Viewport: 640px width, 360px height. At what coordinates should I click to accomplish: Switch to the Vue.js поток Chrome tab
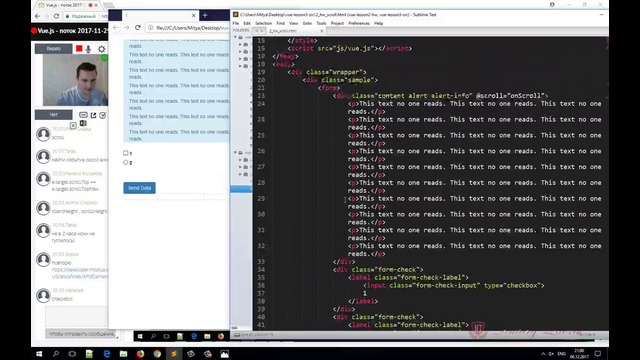[x=65, y=5]
